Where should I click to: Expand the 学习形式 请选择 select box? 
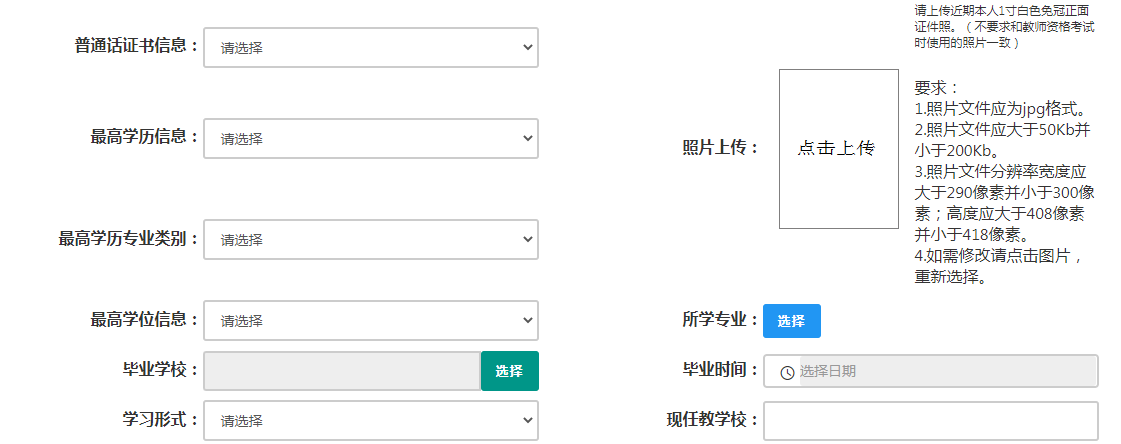tap(371, 420)
